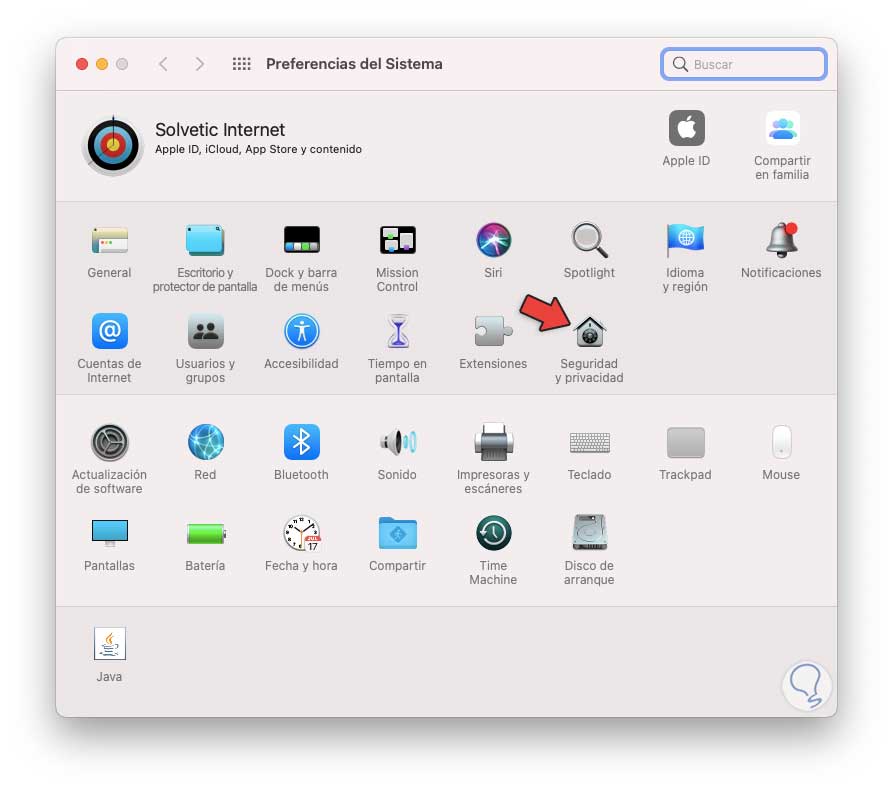The height and width of the screenshot is (791, 893).
Task: Open Usuarios y grupos pane
Action: 205,331
